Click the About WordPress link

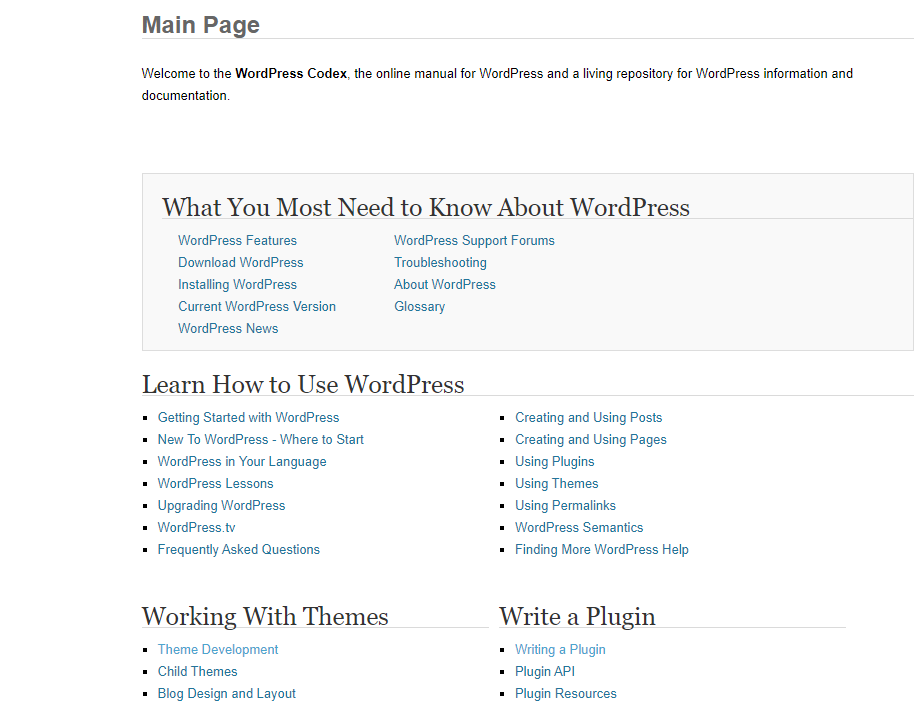[445, 285]
